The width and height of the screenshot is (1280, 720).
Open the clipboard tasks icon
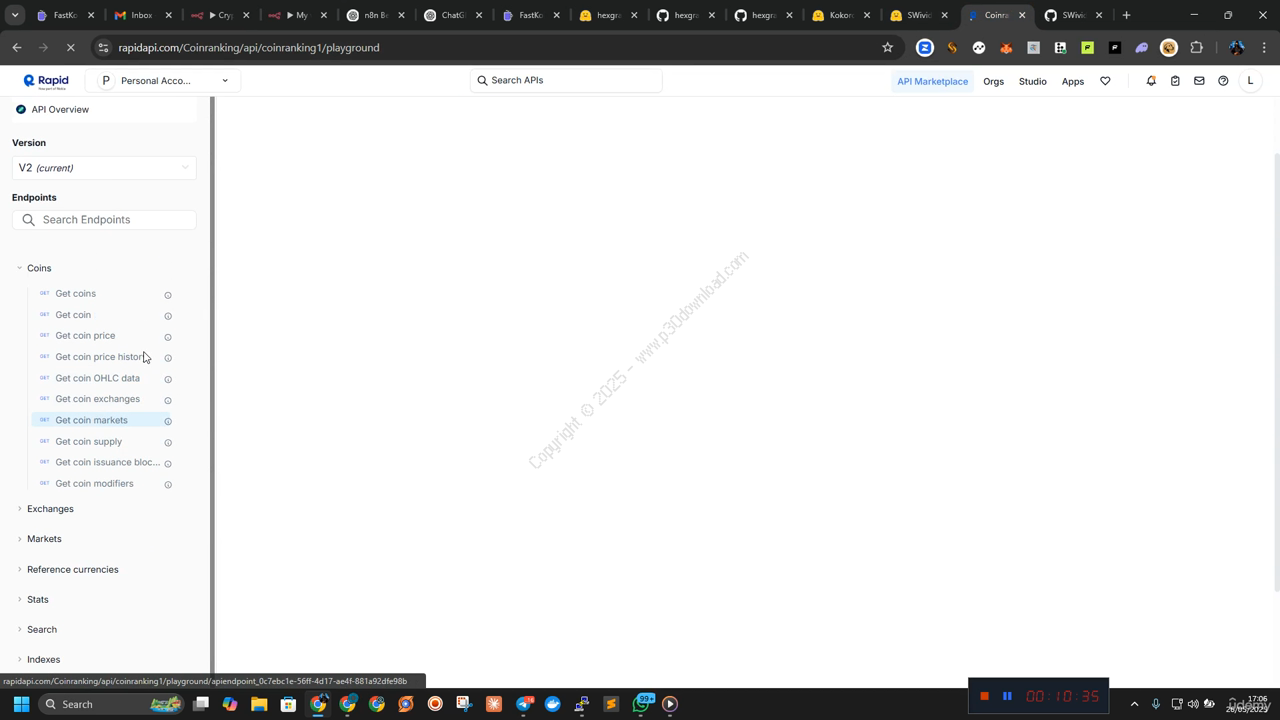click(1175, 81)
